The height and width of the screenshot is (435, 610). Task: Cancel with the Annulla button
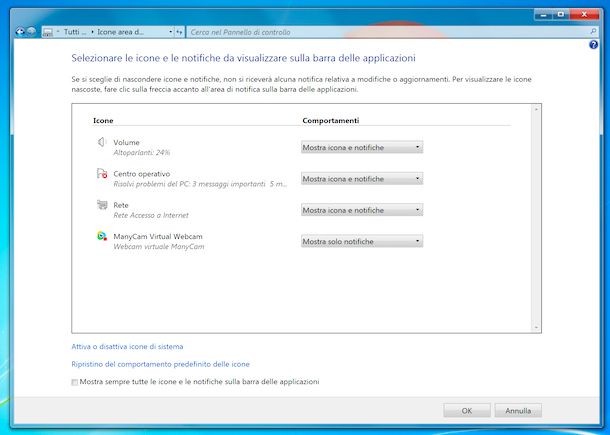pyautogui.click(x=518, y=410)
